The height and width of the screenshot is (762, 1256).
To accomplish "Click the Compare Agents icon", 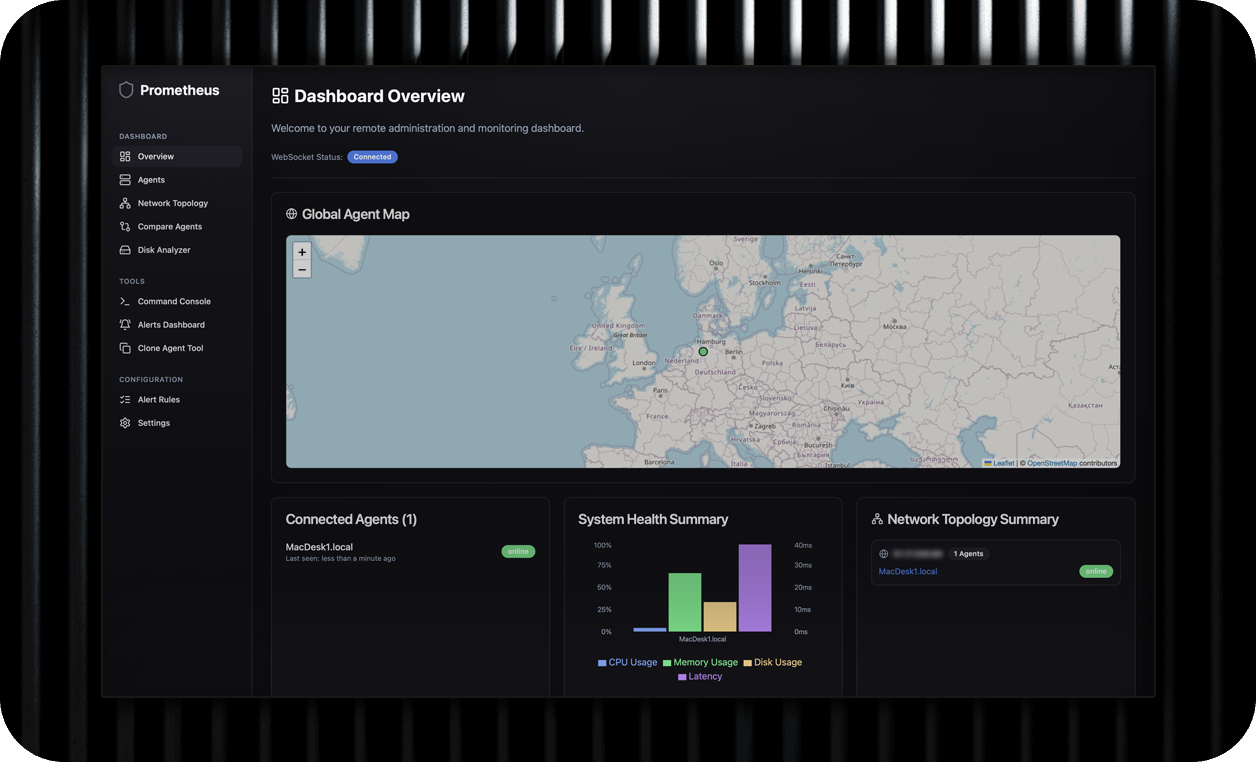I will [x=124, y=226].
